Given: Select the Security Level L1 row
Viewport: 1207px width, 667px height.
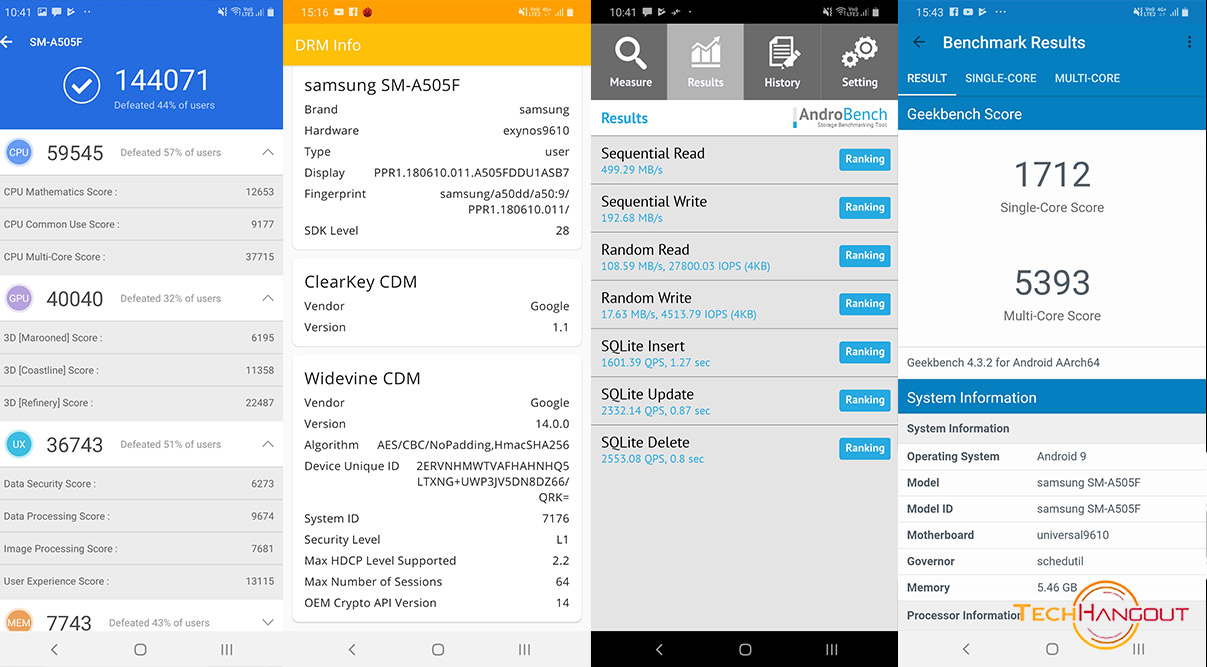Looking at the screenshot, I should [437, 539].
